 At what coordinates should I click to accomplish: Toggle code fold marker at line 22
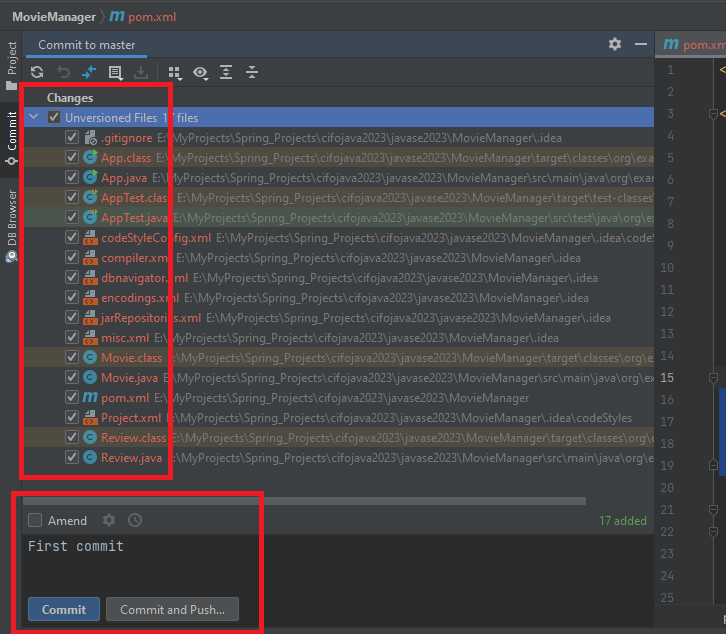click(x=713, y=532)
